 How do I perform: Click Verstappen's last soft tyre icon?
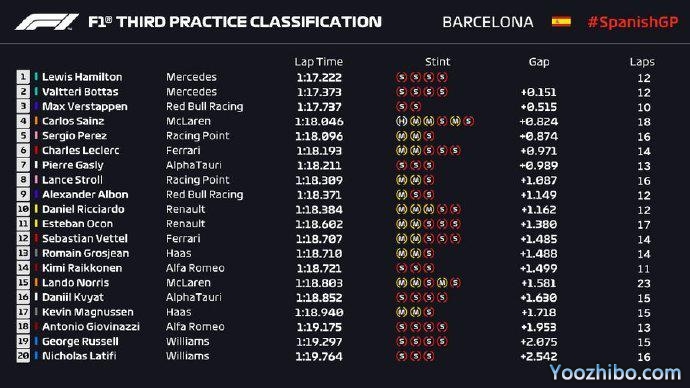pyautogui.click(x=415, y=106)
